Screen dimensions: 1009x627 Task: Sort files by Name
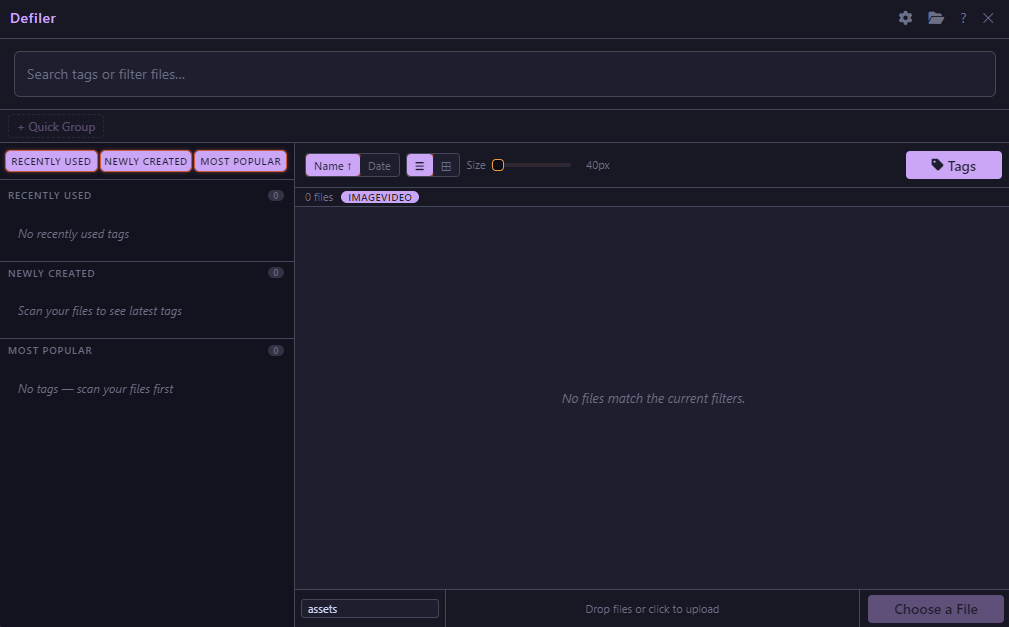point(332,166)
